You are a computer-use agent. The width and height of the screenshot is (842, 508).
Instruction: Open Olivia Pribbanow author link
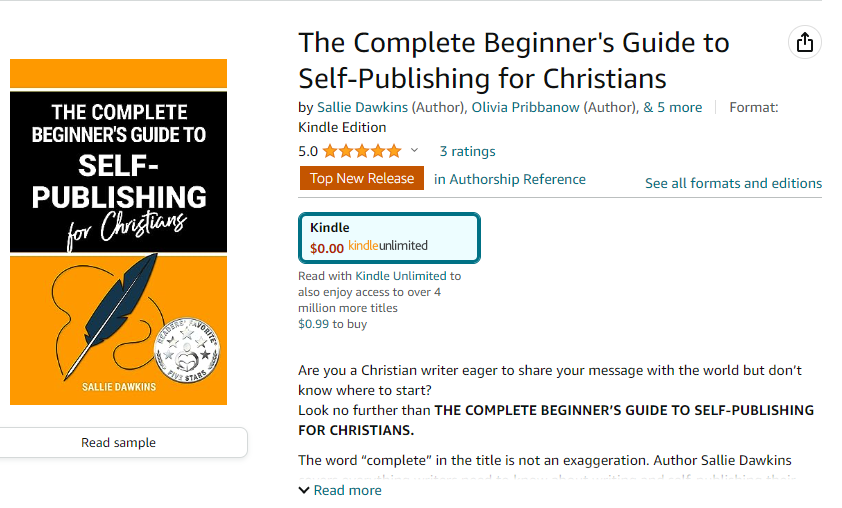click(525, 107)
